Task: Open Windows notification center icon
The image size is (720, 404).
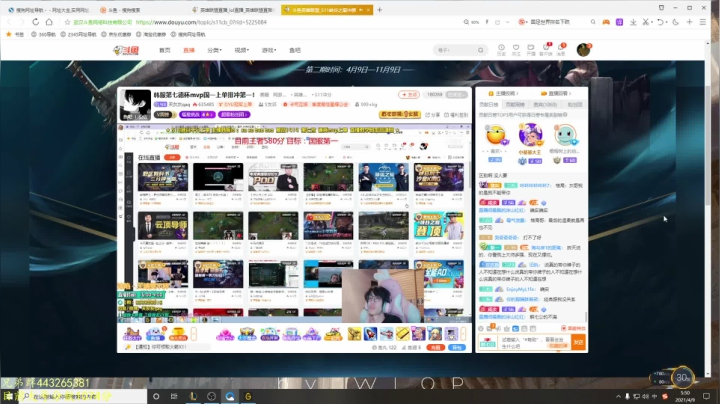Action: tap(706, 396)
